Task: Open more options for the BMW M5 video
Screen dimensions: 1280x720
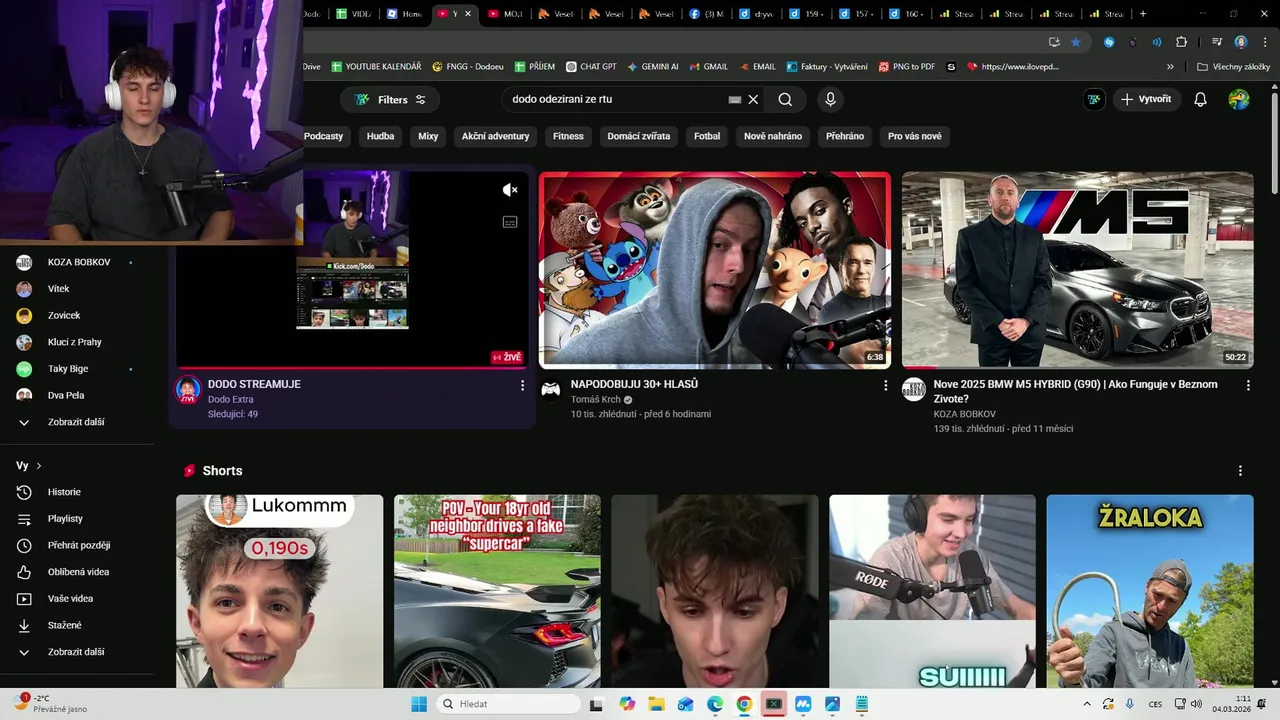Action: [x=1248, y=385]
